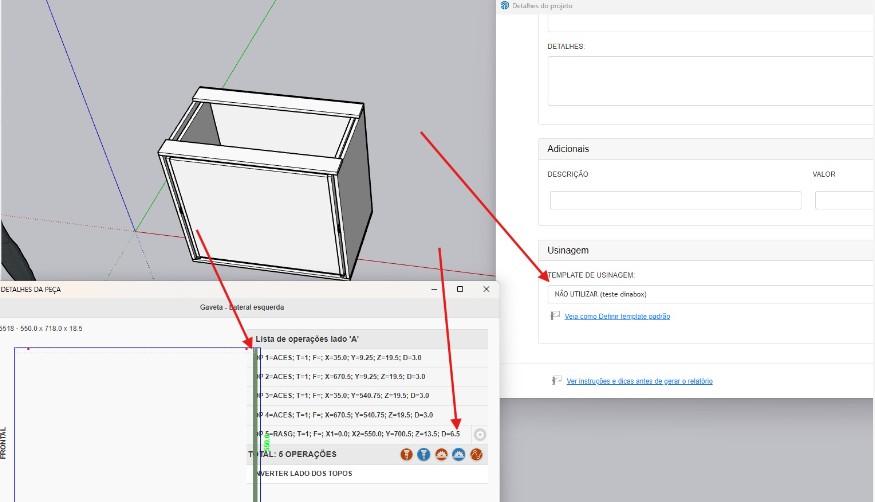Viewport: 875px width, 502px height.
Task: Open the Veja como Definir template padrão link
Action: pos(617,316)
